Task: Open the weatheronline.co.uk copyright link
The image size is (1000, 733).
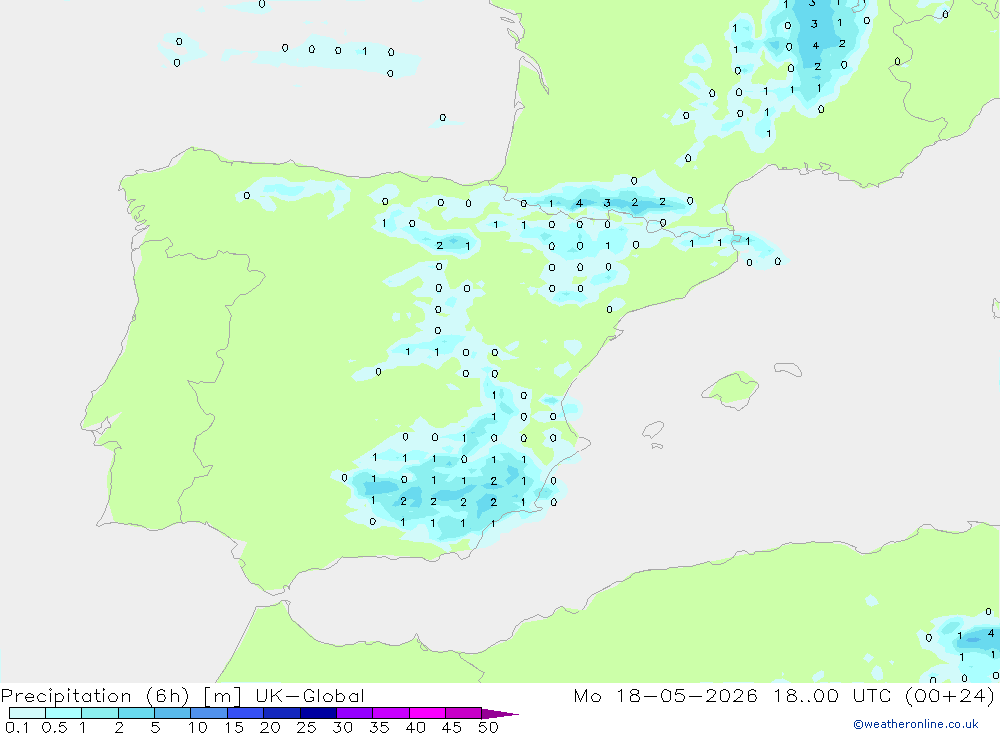Action: (x=916, y=724)
